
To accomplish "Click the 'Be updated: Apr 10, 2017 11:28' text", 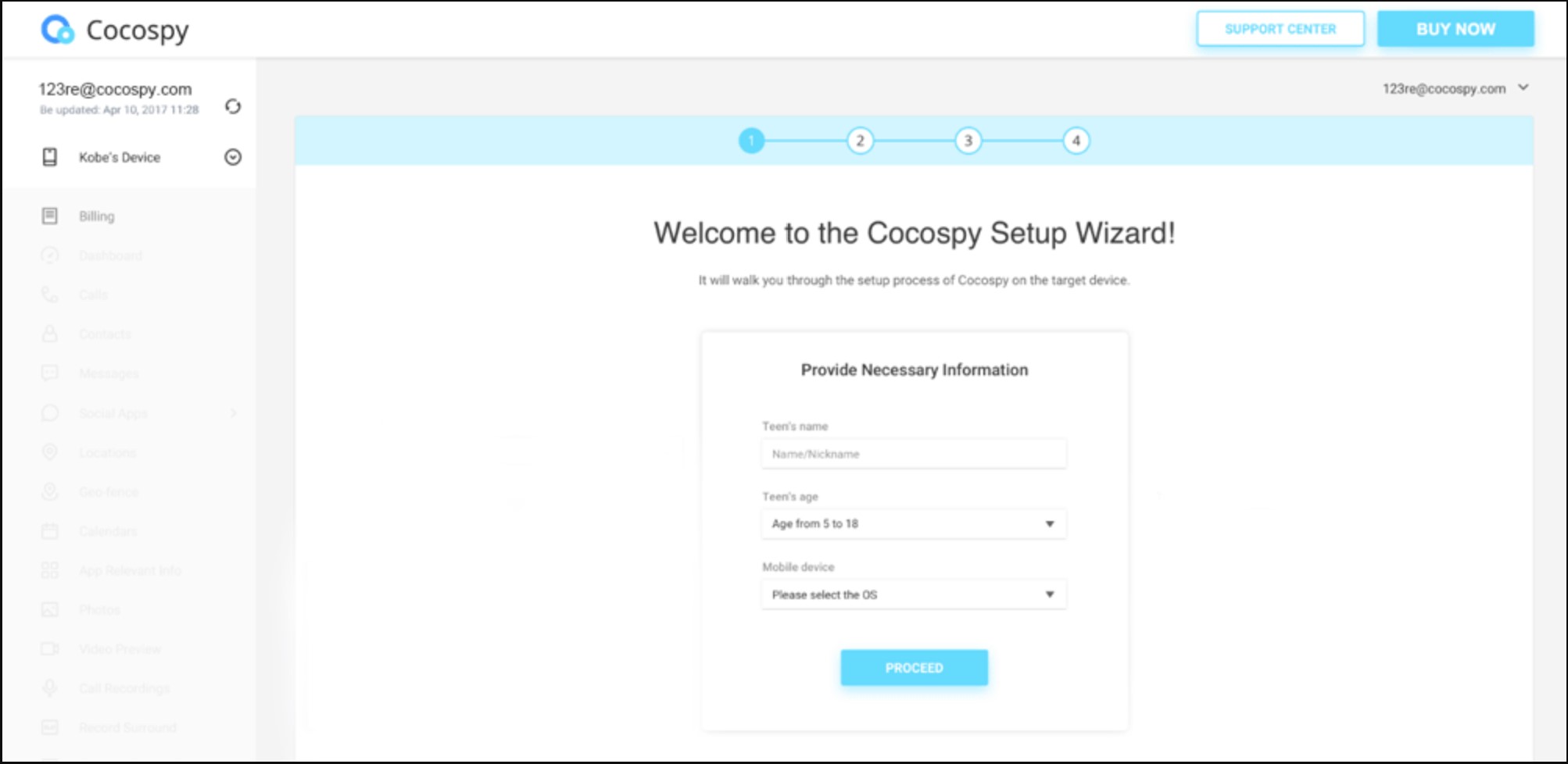I will point(120,110).
